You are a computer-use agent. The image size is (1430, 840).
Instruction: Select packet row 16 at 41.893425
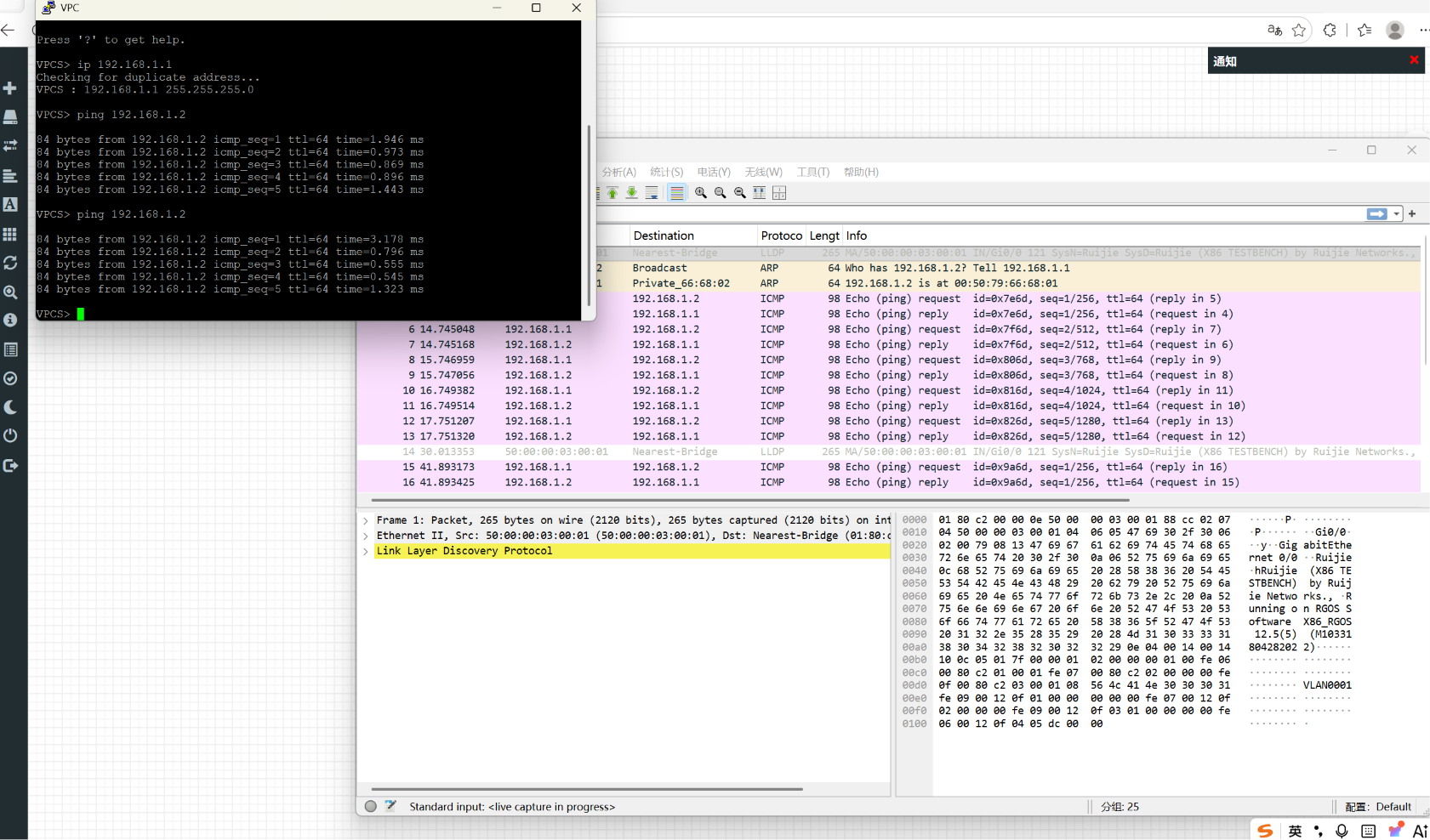889,482
